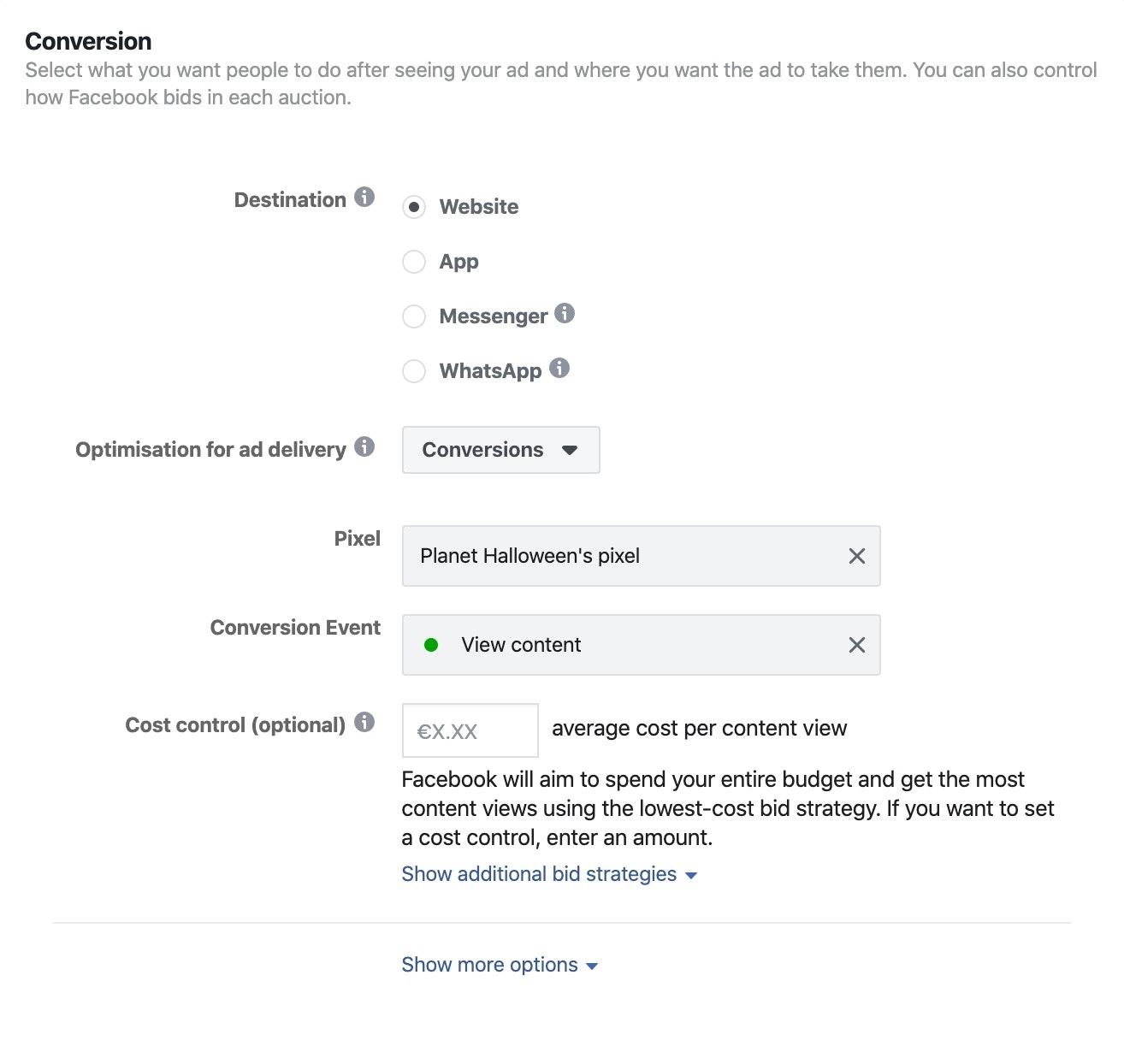The image size is (1124, 1064).
Task: Pick the WhatsApp destination option
Action: (414, 371)
